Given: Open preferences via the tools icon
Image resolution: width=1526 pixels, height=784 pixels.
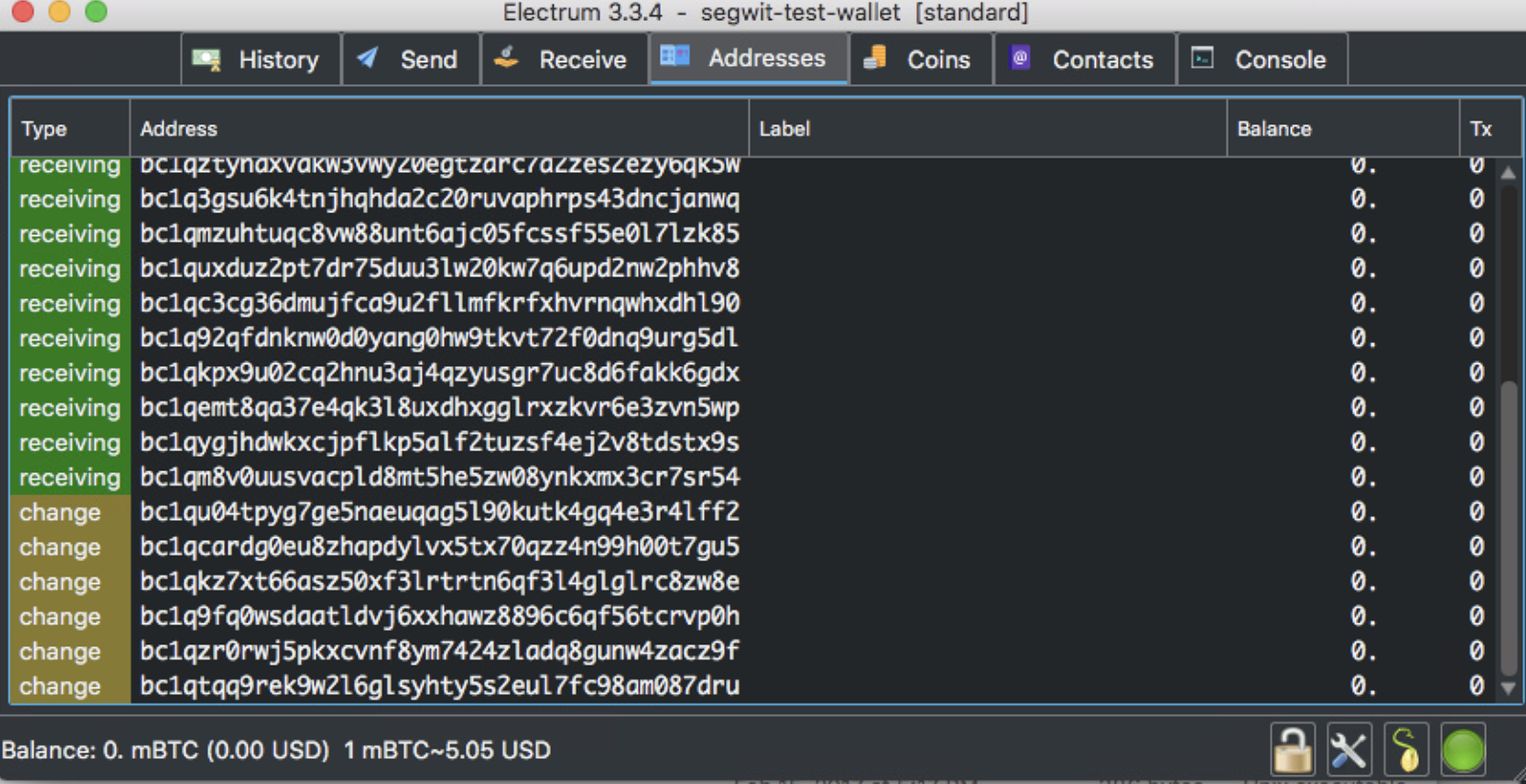Looking at the screenshot, I should tap(1348, 750).
